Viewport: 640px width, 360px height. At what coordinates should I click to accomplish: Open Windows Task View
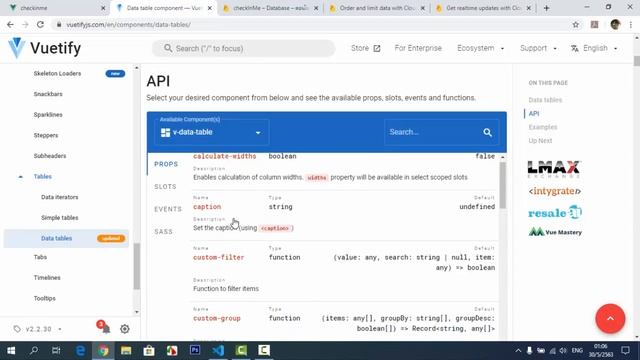point(56,350)
